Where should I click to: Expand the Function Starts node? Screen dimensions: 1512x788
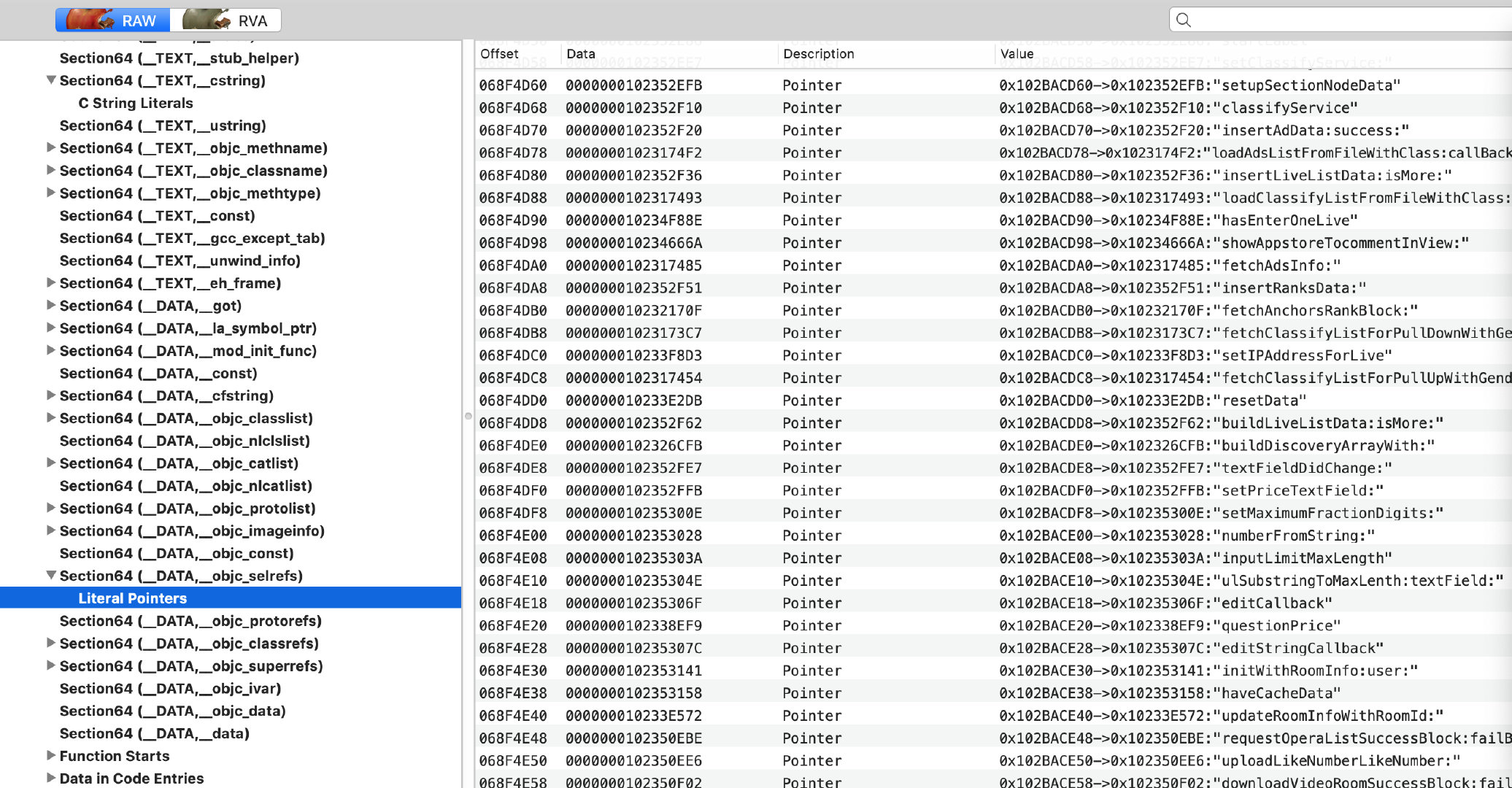click(51, 756)
